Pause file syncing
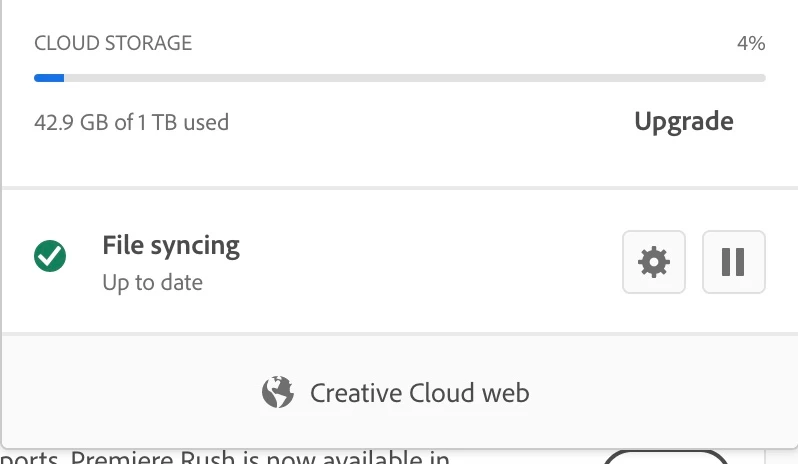 click(x=733, y=262)
